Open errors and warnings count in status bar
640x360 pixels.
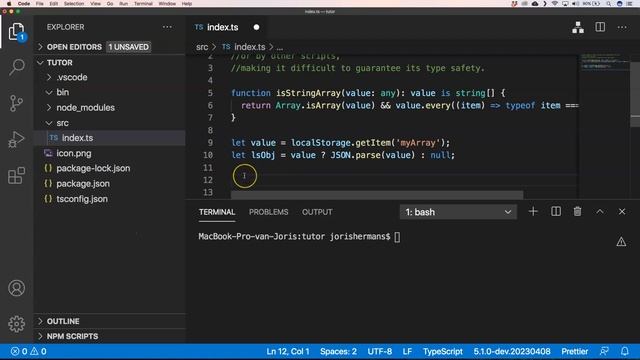coord(29,351)
